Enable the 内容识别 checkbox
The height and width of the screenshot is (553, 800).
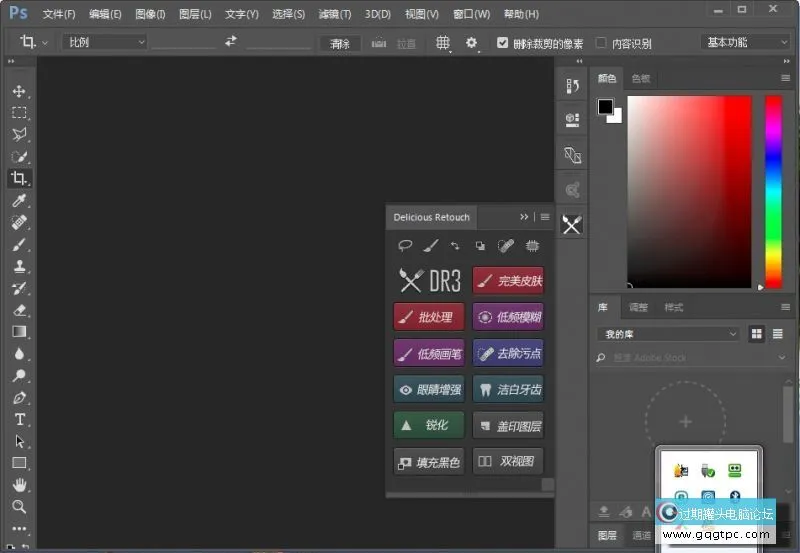[x=601, y=43]
